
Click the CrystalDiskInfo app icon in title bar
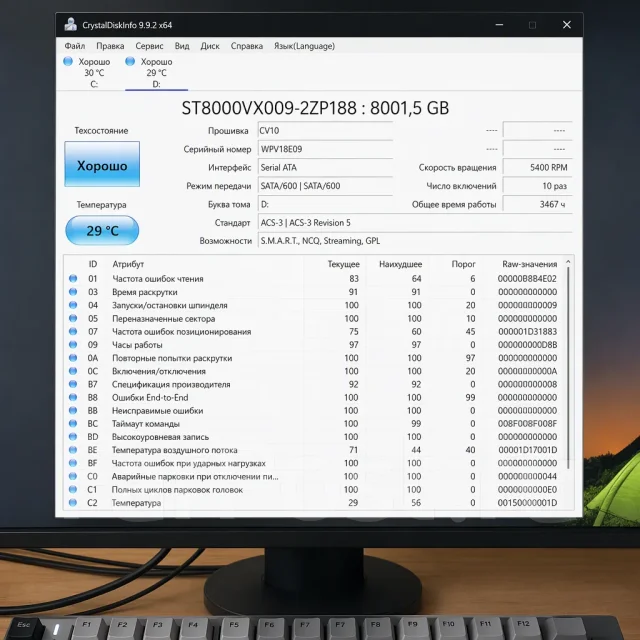coord(71,24)
